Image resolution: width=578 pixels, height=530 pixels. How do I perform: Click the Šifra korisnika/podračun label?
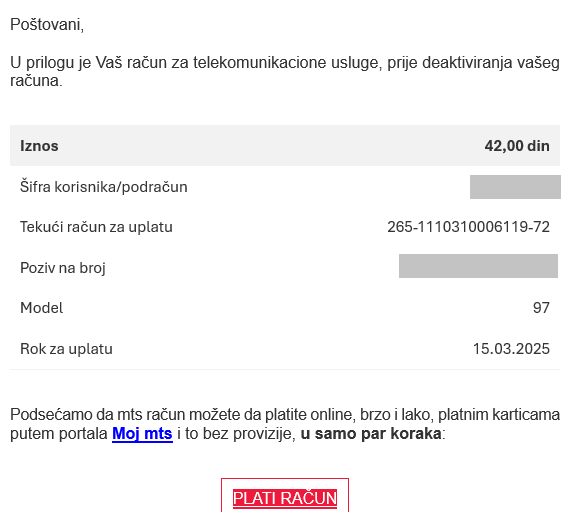104,187
